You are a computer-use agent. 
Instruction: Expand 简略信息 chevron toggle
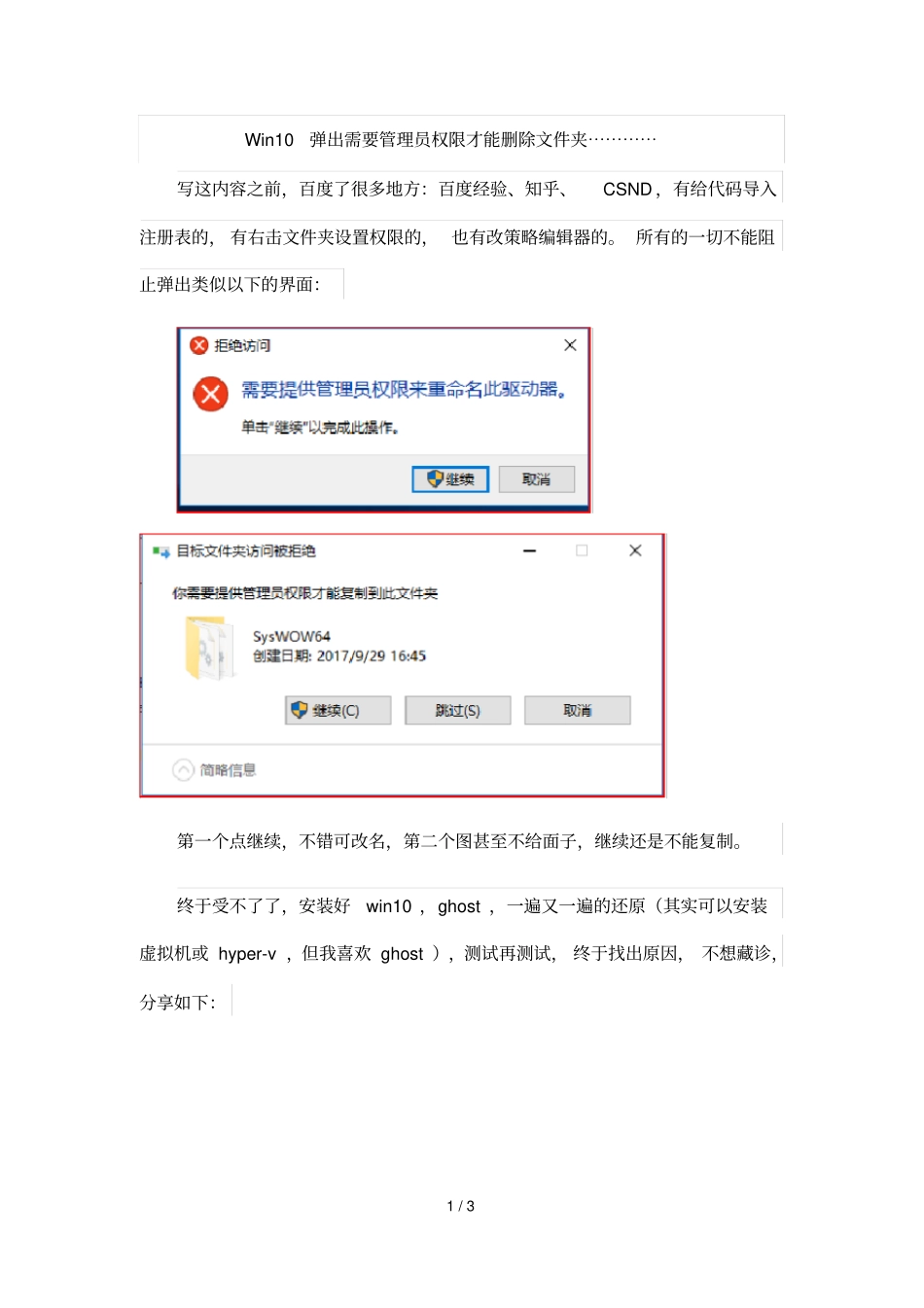pyautogui.click(x=183, y=770)
